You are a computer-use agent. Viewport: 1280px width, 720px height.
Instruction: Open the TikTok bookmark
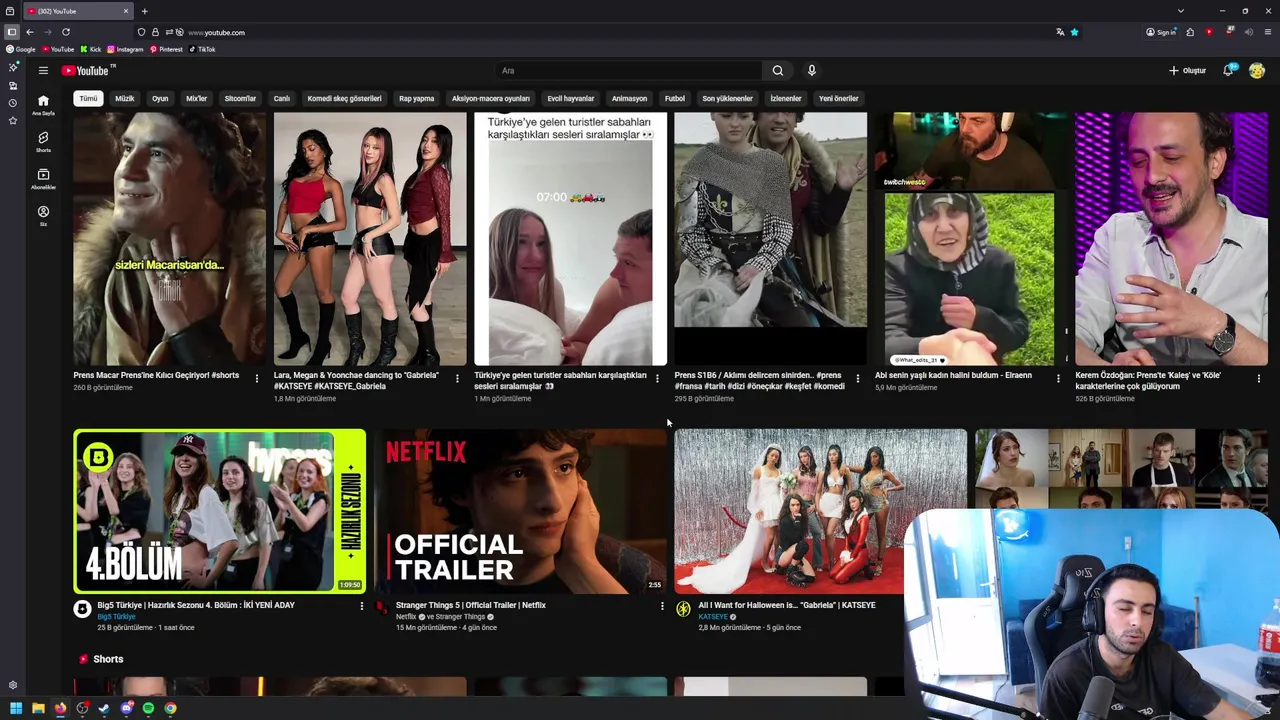click(x=202, y=49)
